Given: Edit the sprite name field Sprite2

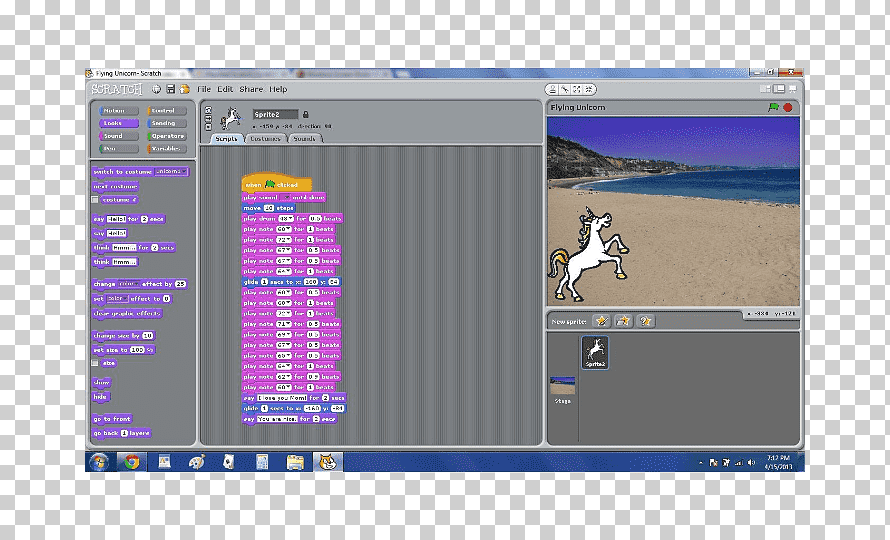Looking at the screenshot, I should point(275,115).
